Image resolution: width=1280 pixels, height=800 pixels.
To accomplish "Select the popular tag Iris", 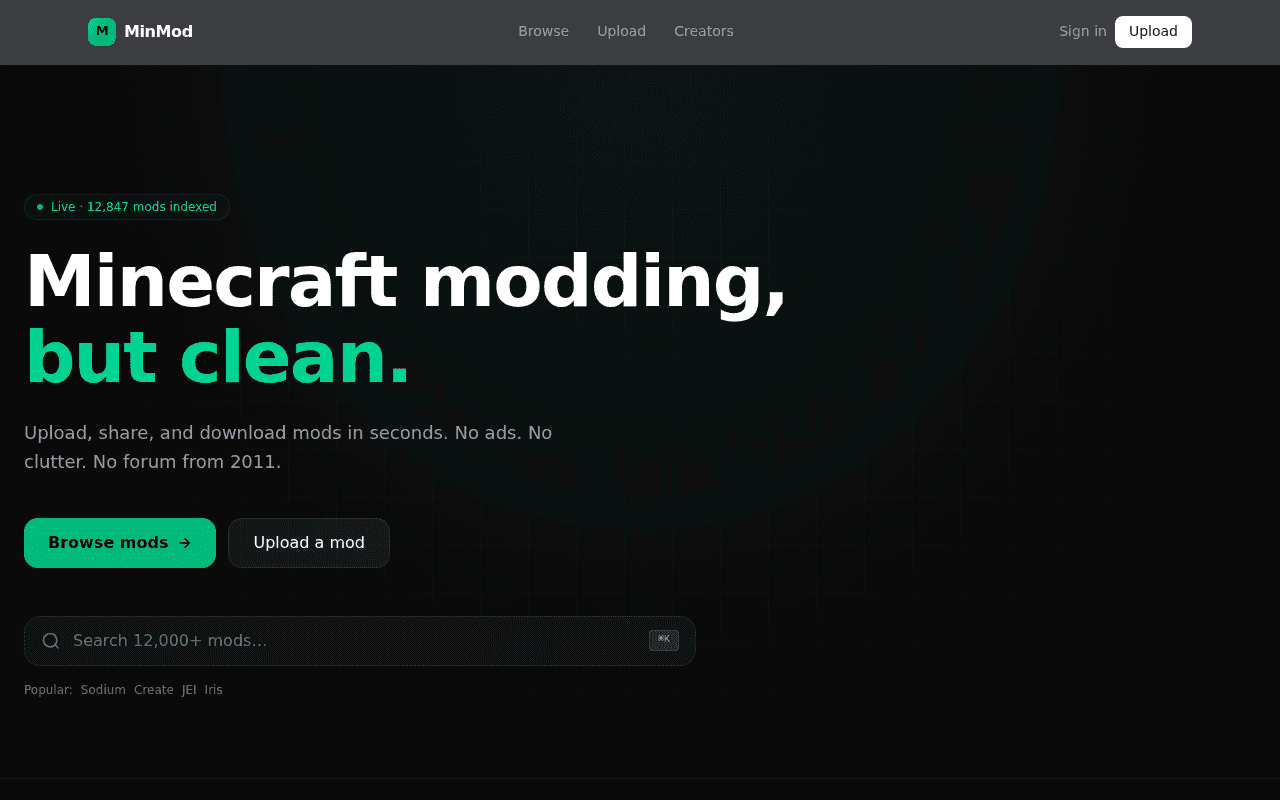I will click(214, 690).
